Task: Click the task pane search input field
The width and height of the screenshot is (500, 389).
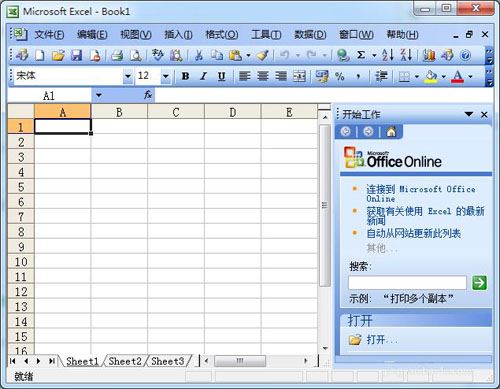Action: tap(407, 283)
